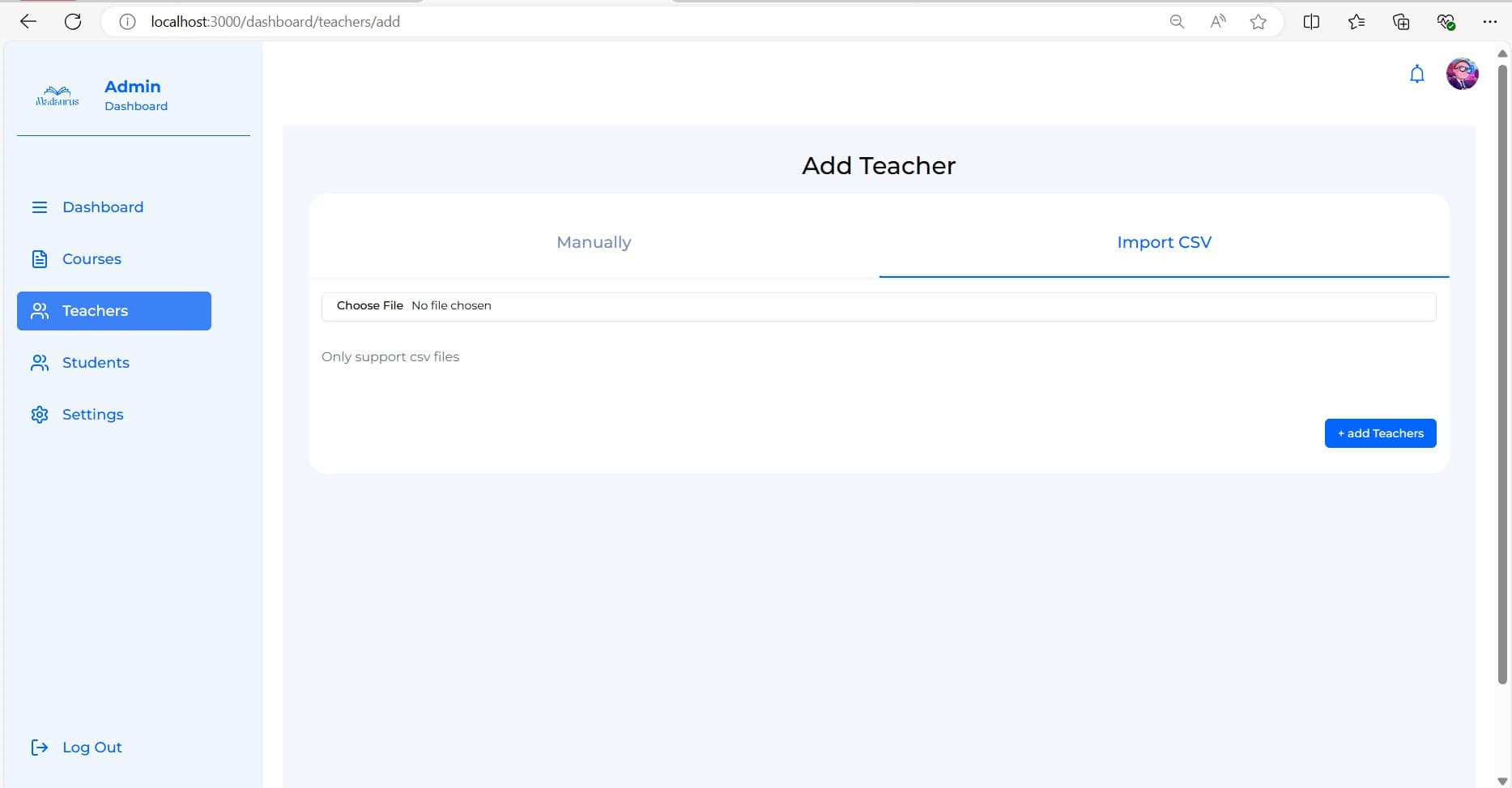Add page to favorites star icon

point(1258,22)
